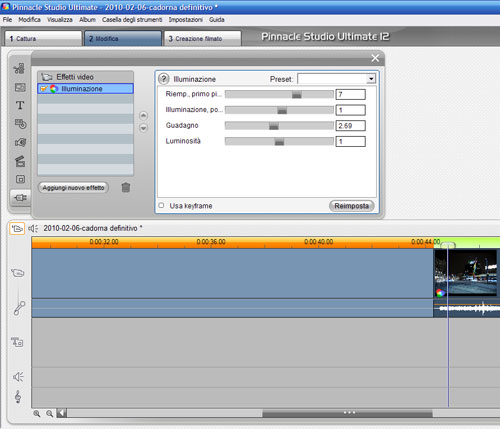The image size is (500, 429).
Task: Click the effect icon on the video clip
Action: 440,293
